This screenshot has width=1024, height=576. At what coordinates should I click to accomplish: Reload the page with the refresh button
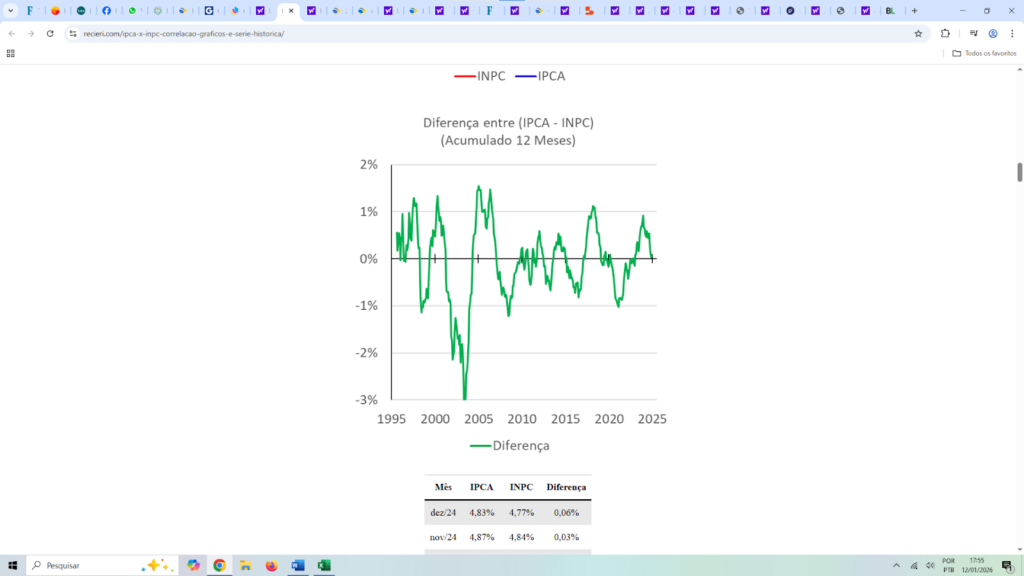pos(50,33)
